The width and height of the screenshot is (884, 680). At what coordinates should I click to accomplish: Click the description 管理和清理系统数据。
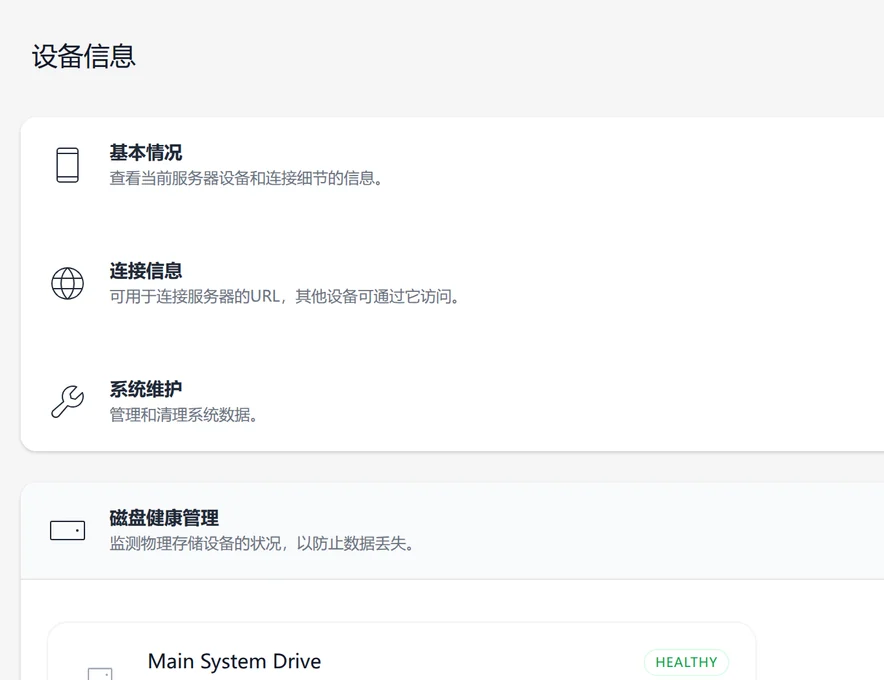click(x=184, y=415)
